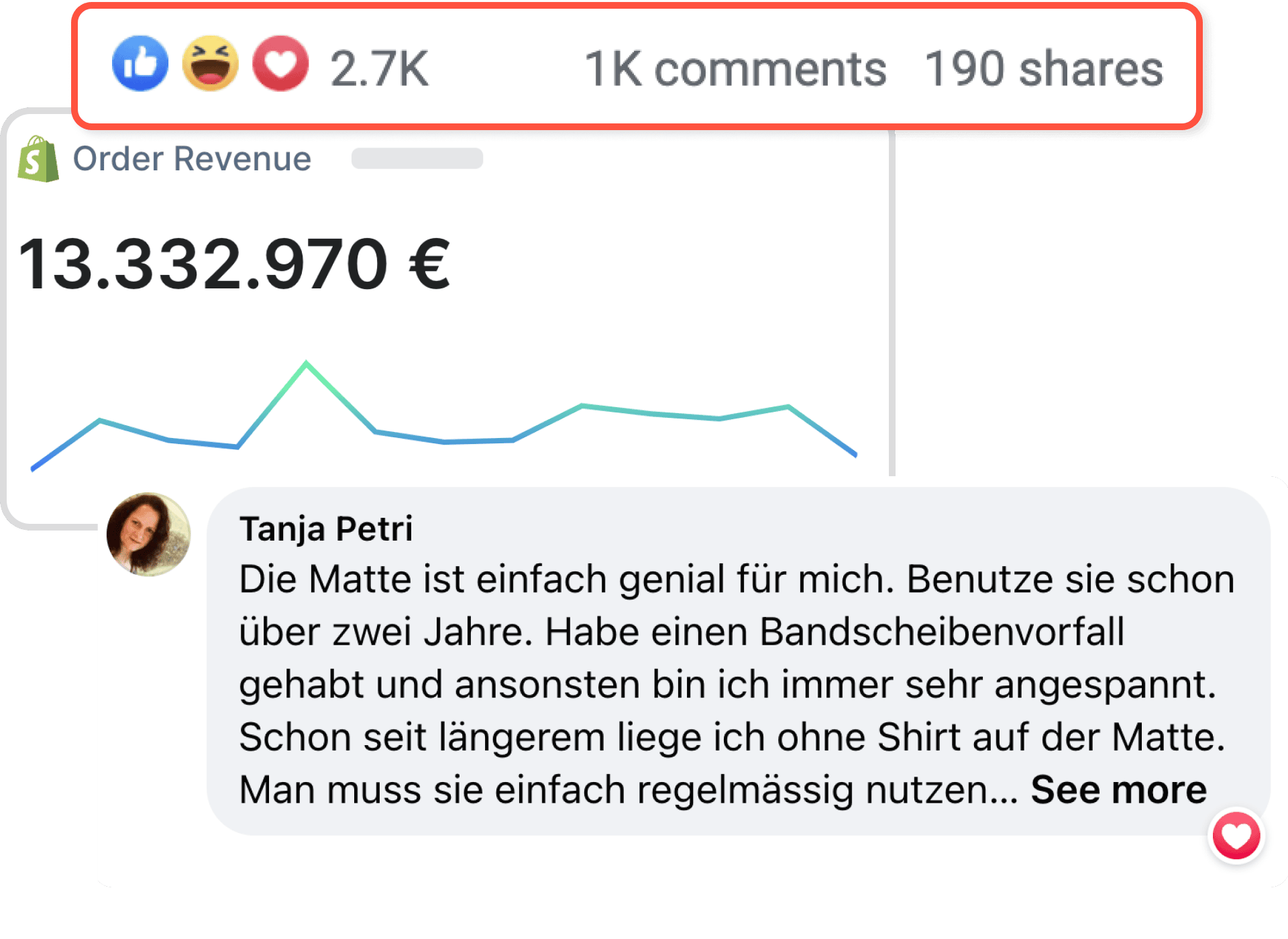Select the 13.332.970 € revenue figure
This screenshot has width=1288, height=939.
235,264
